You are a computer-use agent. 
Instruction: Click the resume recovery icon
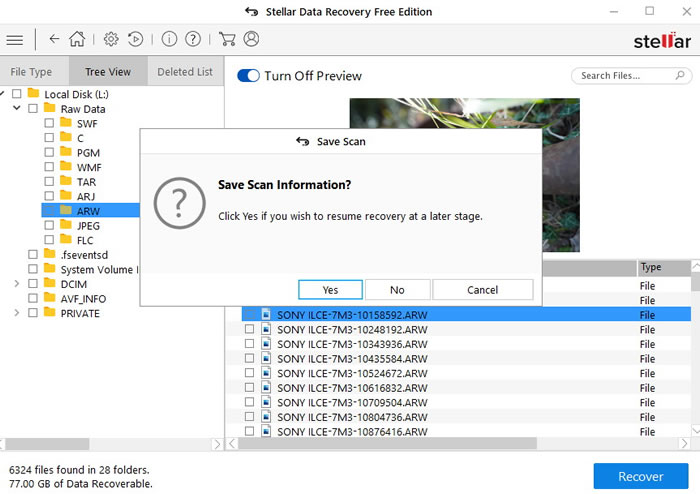point(135,40)
